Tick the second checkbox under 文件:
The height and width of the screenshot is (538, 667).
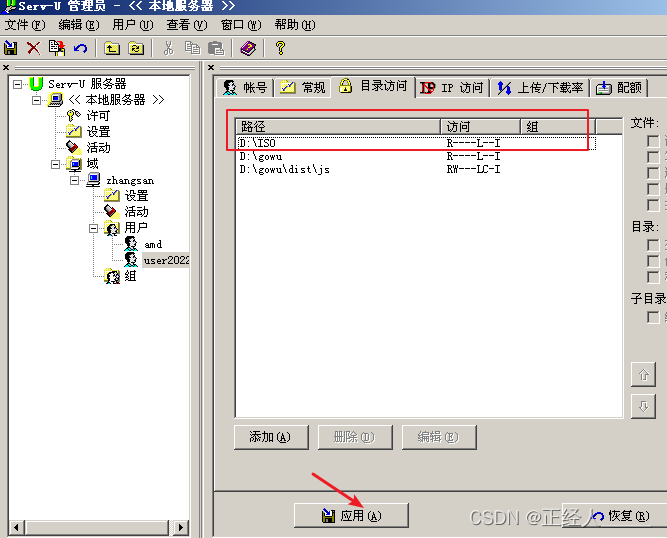click(x=653, y=157)
